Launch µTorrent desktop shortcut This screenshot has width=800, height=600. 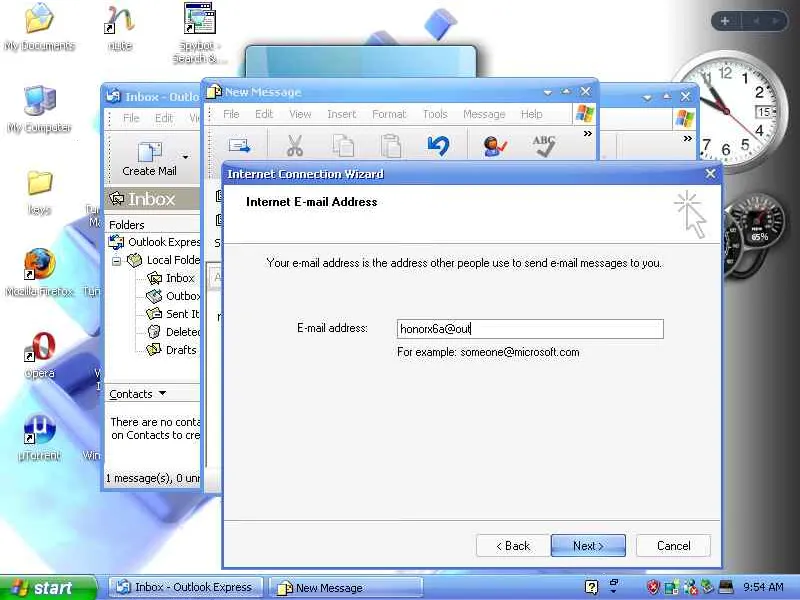(39, 437)
